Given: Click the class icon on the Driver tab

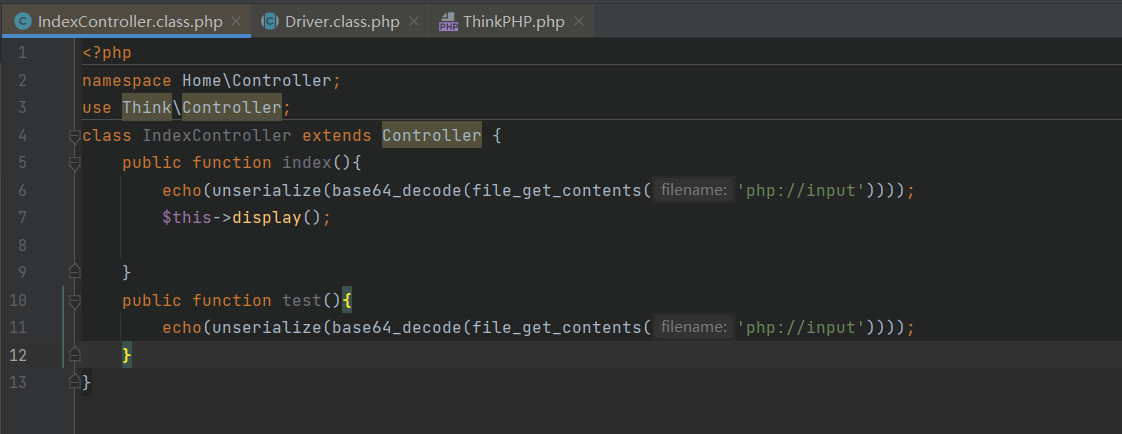Looking at the screenshot, I should coord(269,22).
